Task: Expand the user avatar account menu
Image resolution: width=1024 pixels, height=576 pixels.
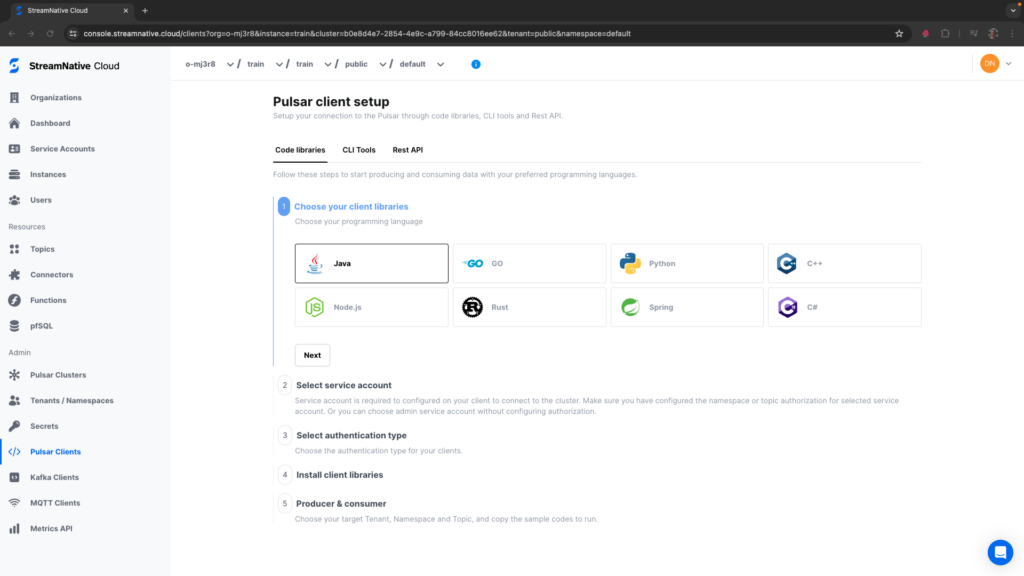Action: 996,64
